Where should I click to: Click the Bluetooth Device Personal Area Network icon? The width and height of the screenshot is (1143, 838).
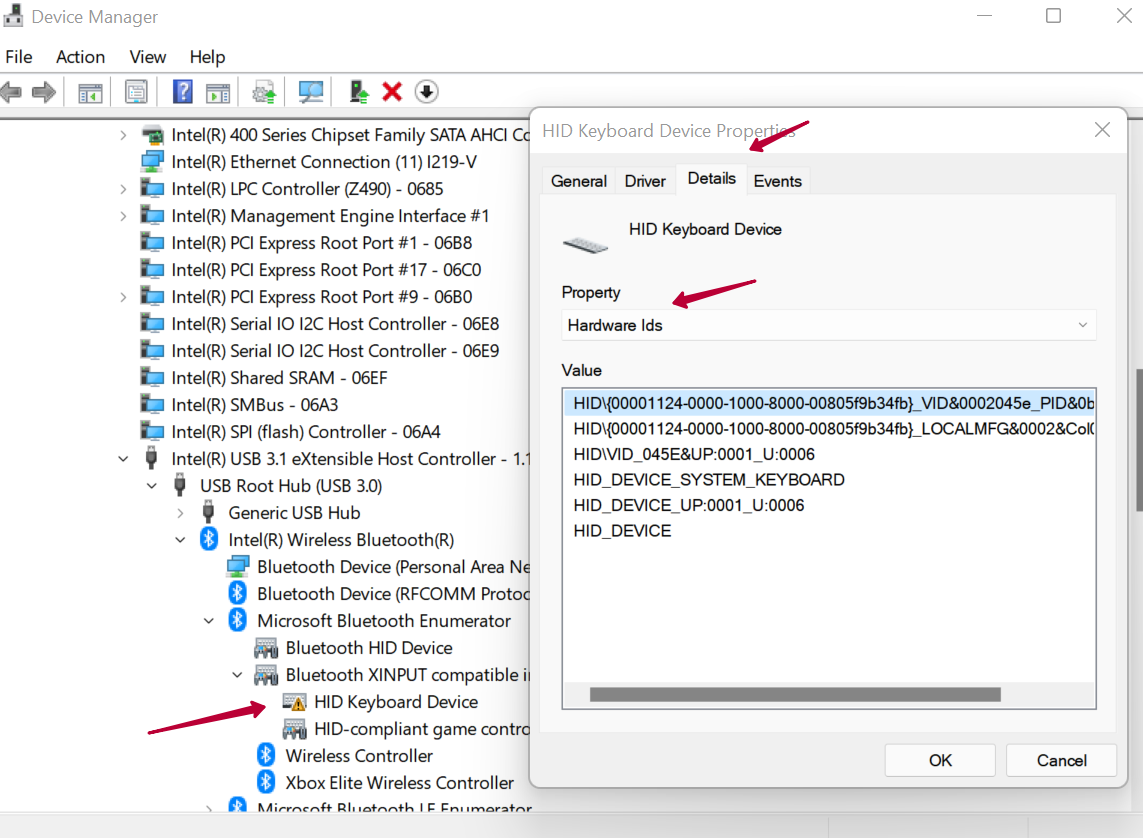pyautogui.click(x=238, y=566)
